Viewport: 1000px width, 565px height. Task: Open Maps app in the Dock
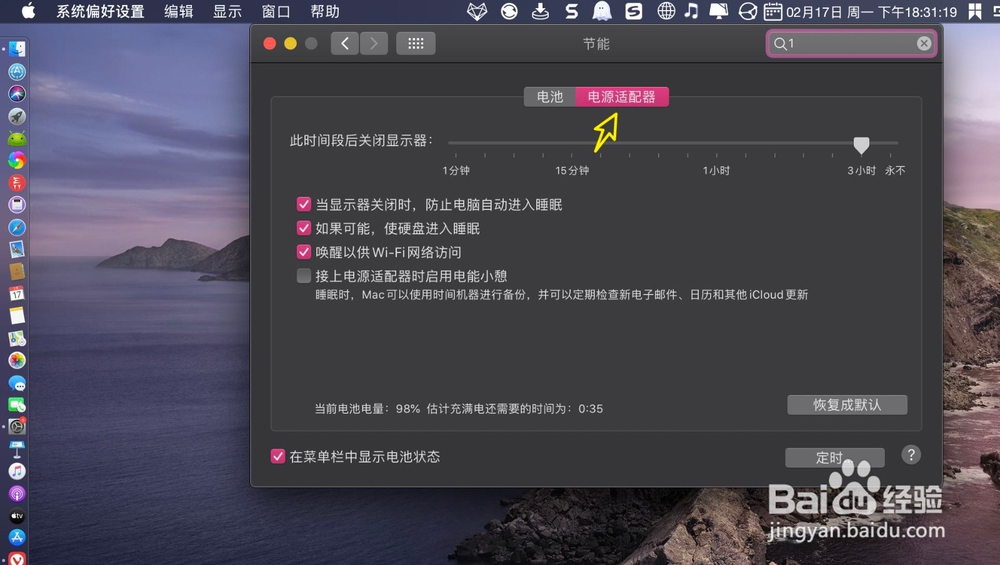point(17,339)
